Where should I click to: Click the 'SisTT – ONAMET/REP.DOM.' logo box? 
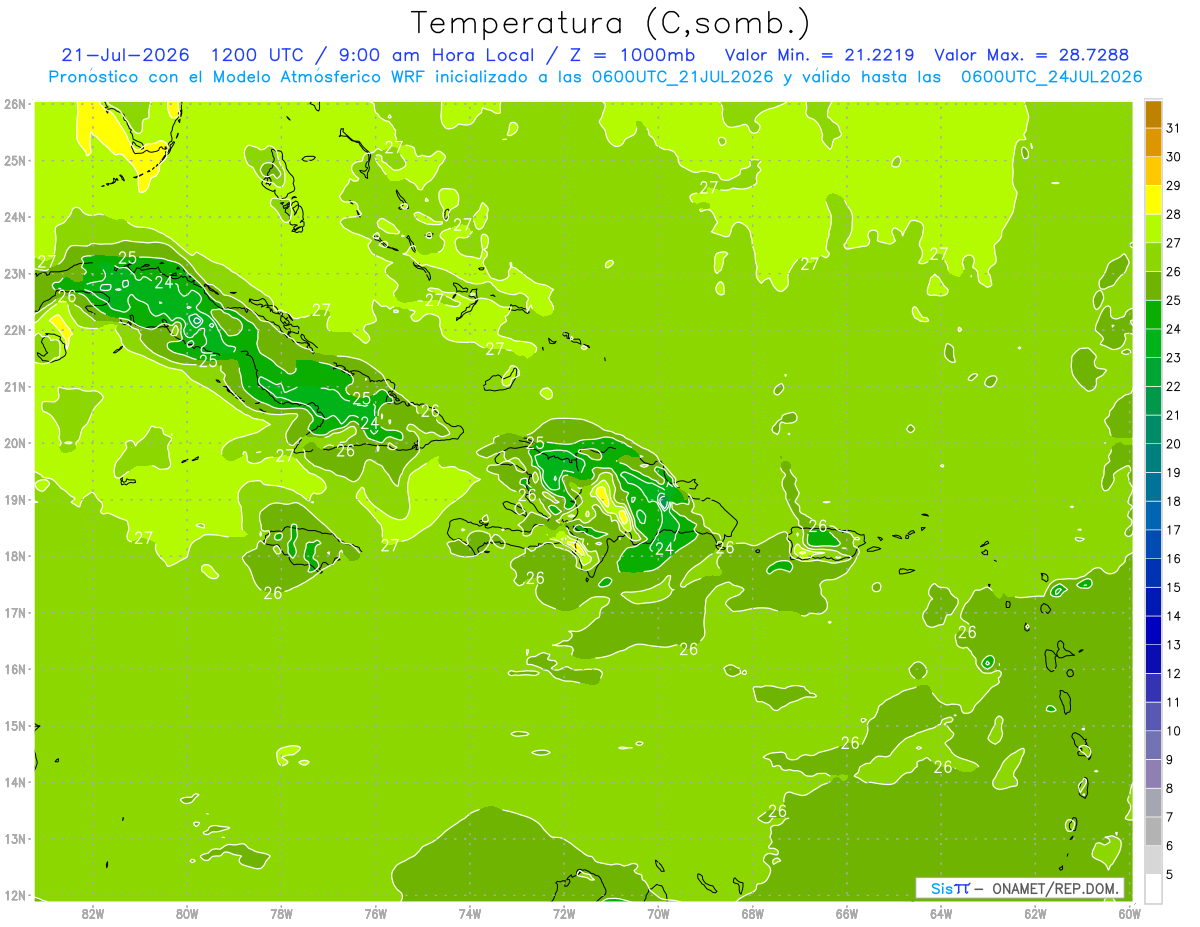click(x=1020, y=888)
